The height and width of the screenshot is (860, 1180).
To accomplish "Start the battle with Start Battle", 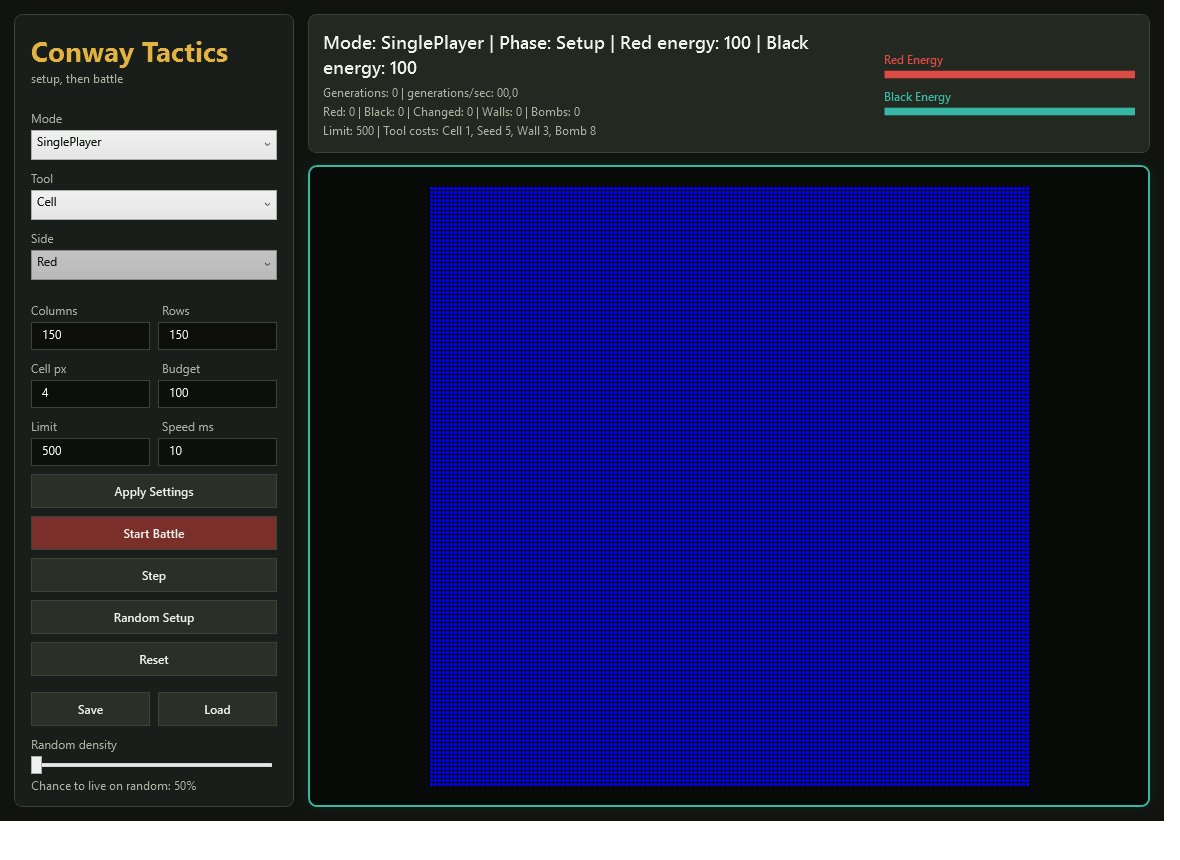I will tap(154, 533).
